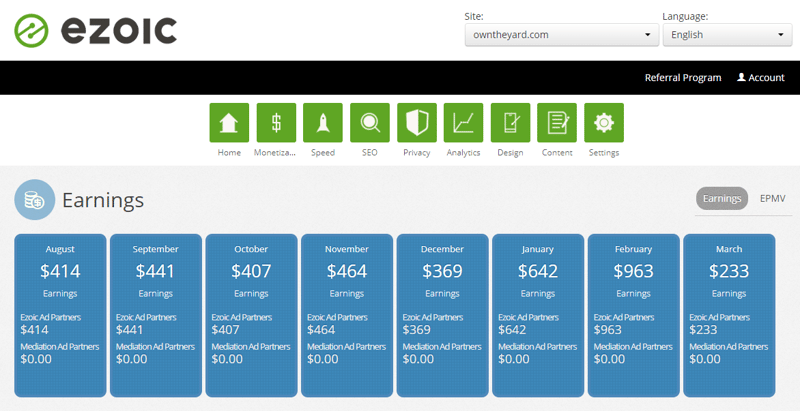Open the Privacy shield icon
Viewport: 800px width, 411px height.
coord(417,123)
